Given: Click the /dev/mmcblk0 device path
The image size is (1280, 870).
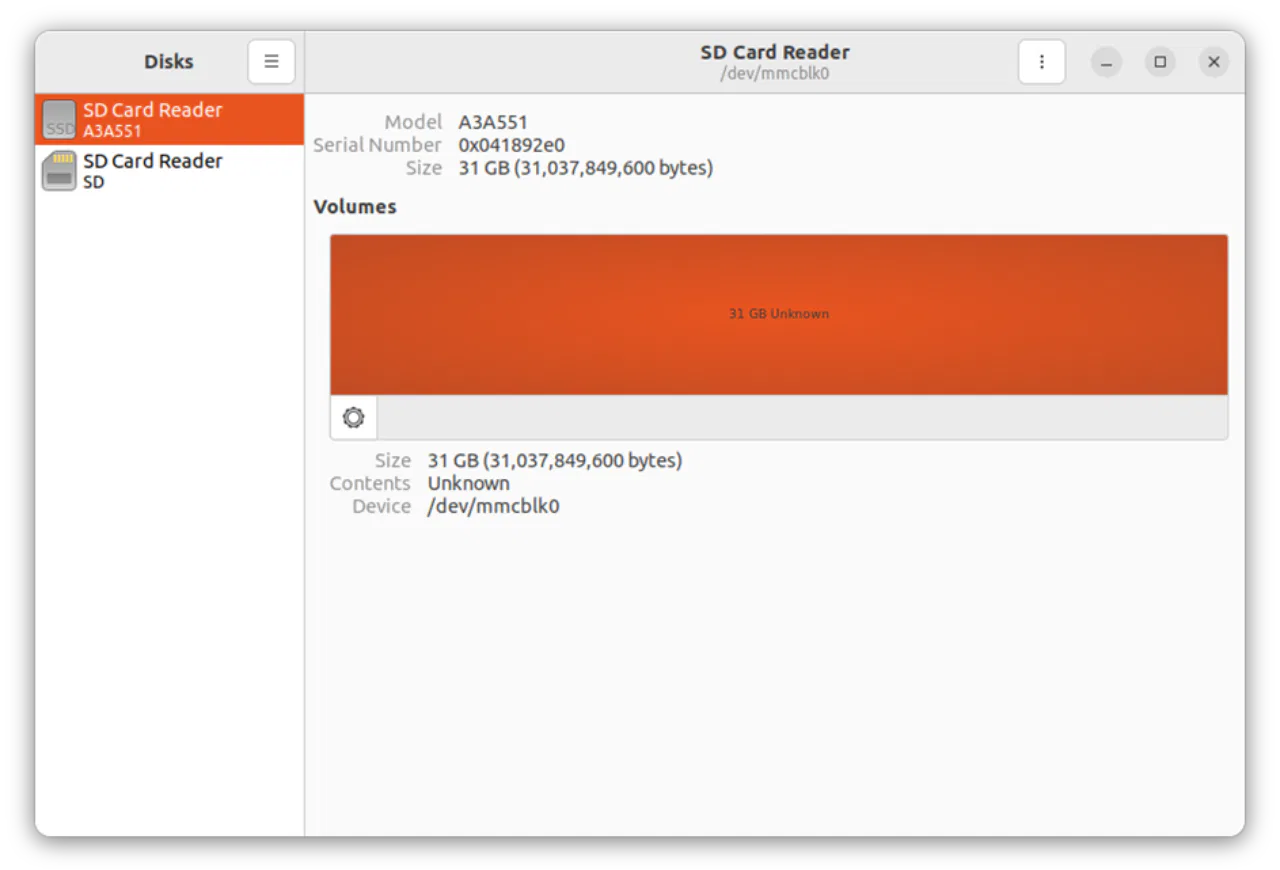Looking at the screenshot, I should click(493, 506).
